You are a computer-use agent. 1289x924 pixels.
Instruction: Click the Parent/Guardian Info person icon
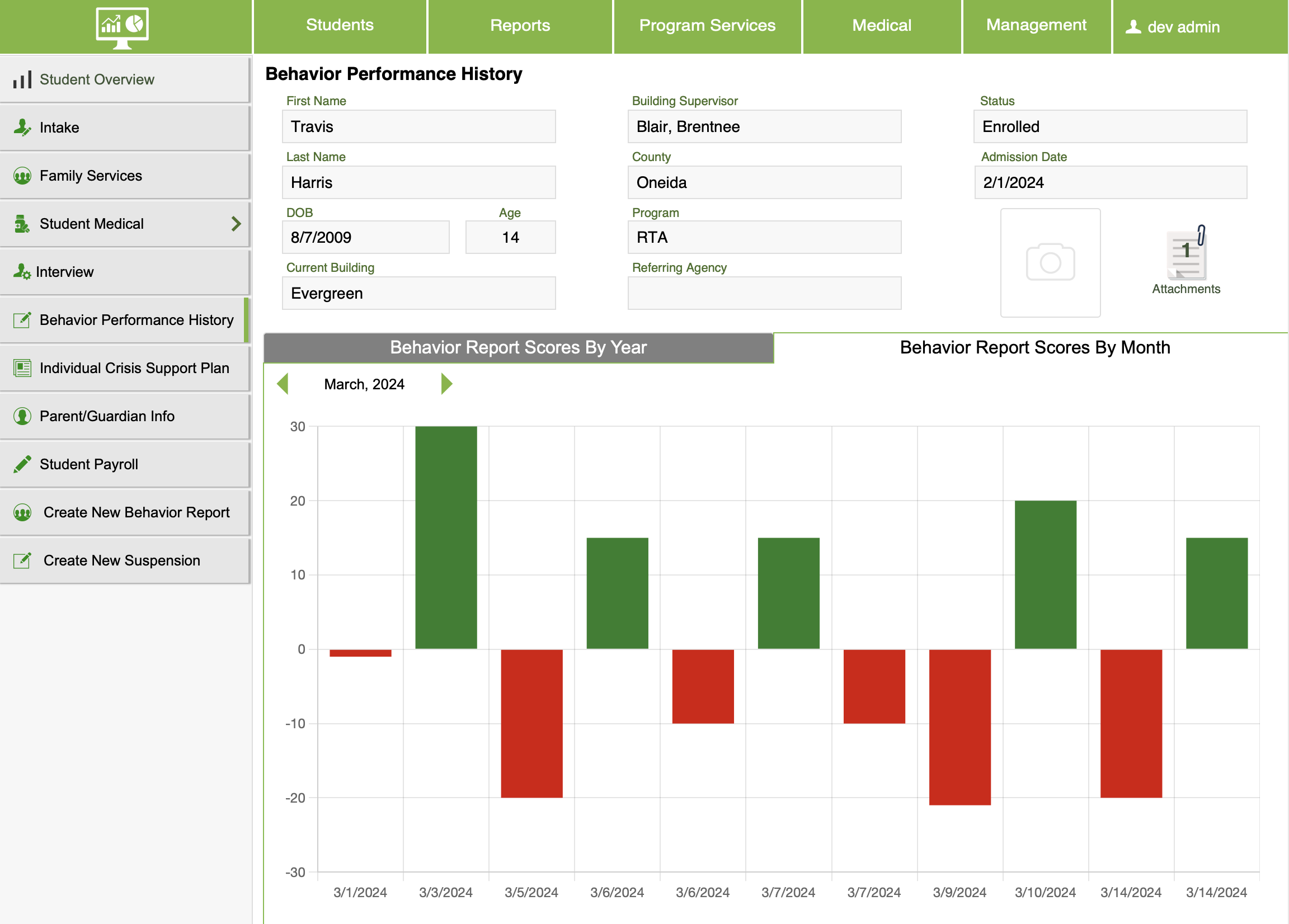click(22, 416)
